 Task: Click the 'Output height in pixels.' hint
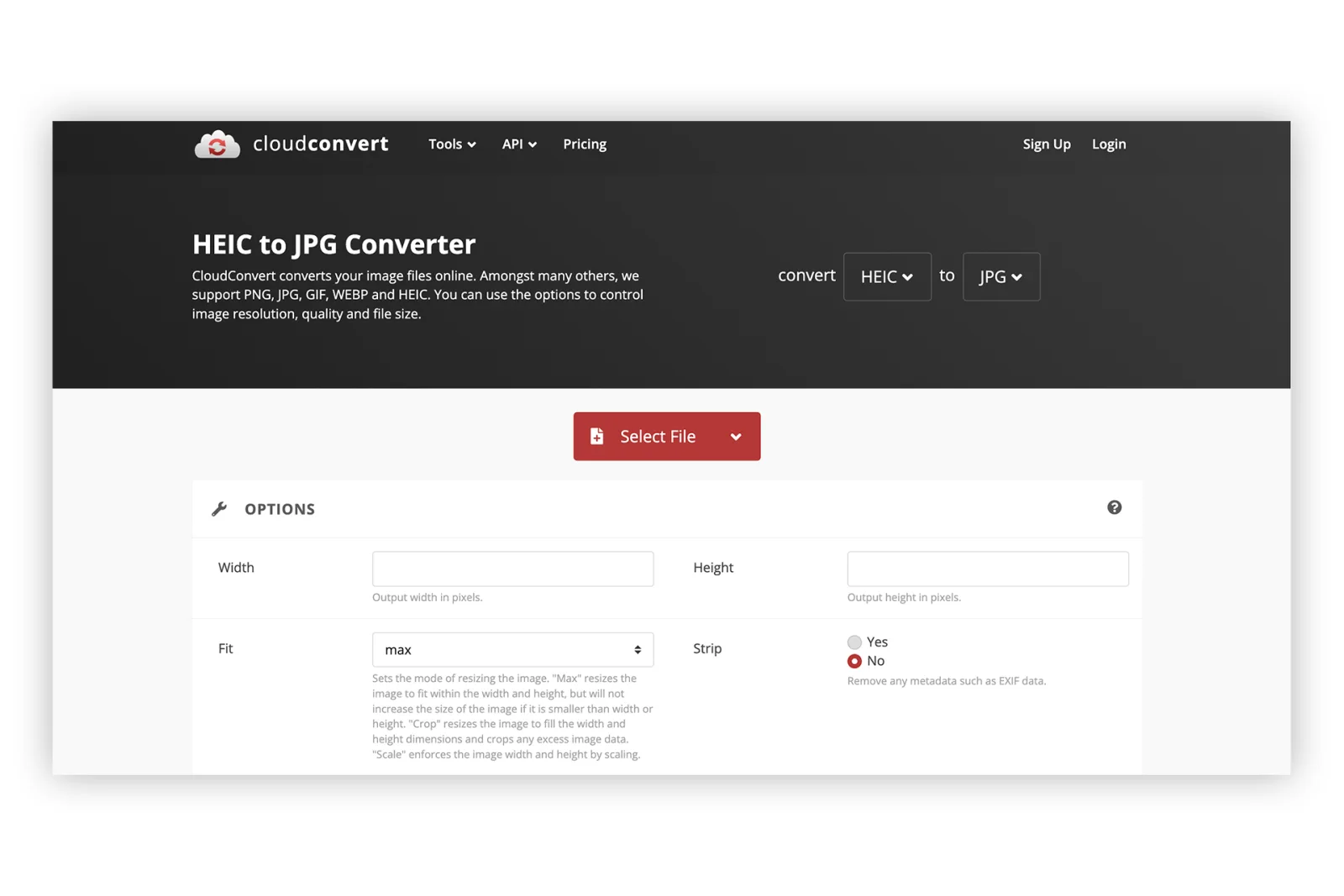coord(904,598)
